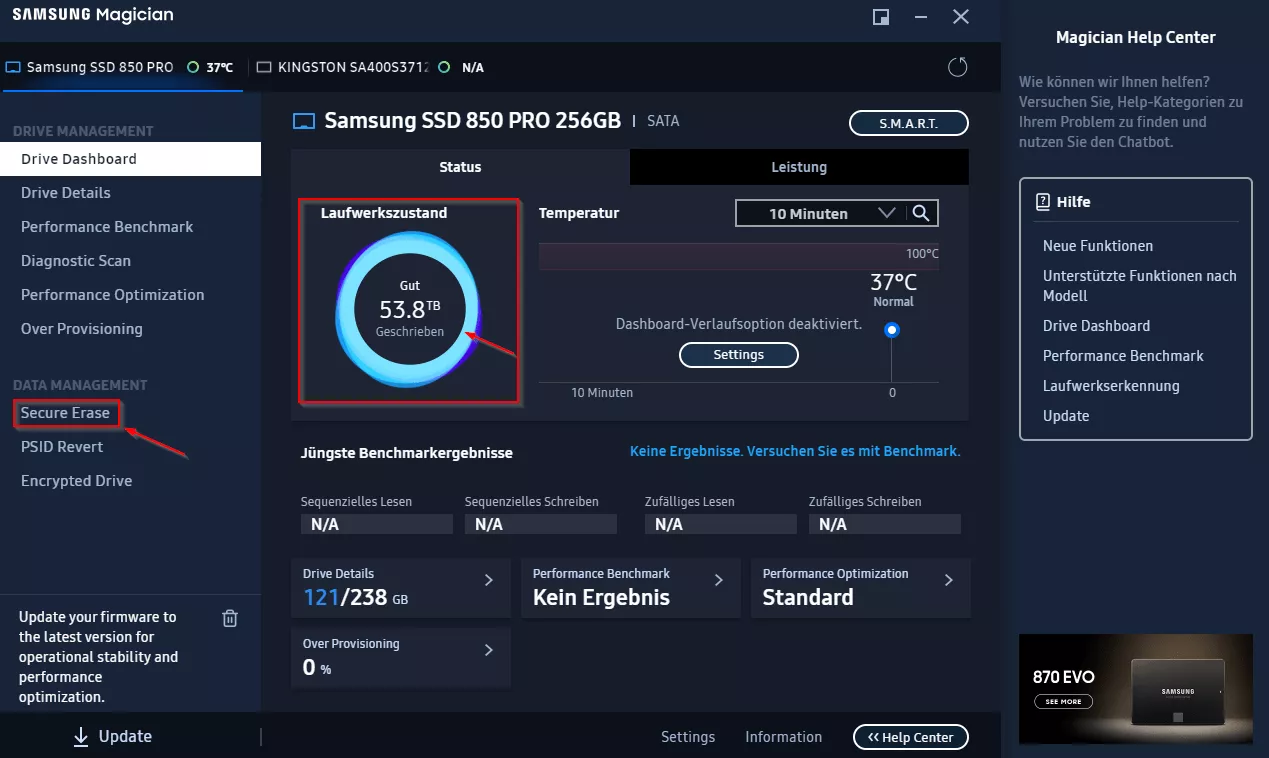Open Information in the bottom bar
This screenshot has width=1269, height=758.
point(784,737)
